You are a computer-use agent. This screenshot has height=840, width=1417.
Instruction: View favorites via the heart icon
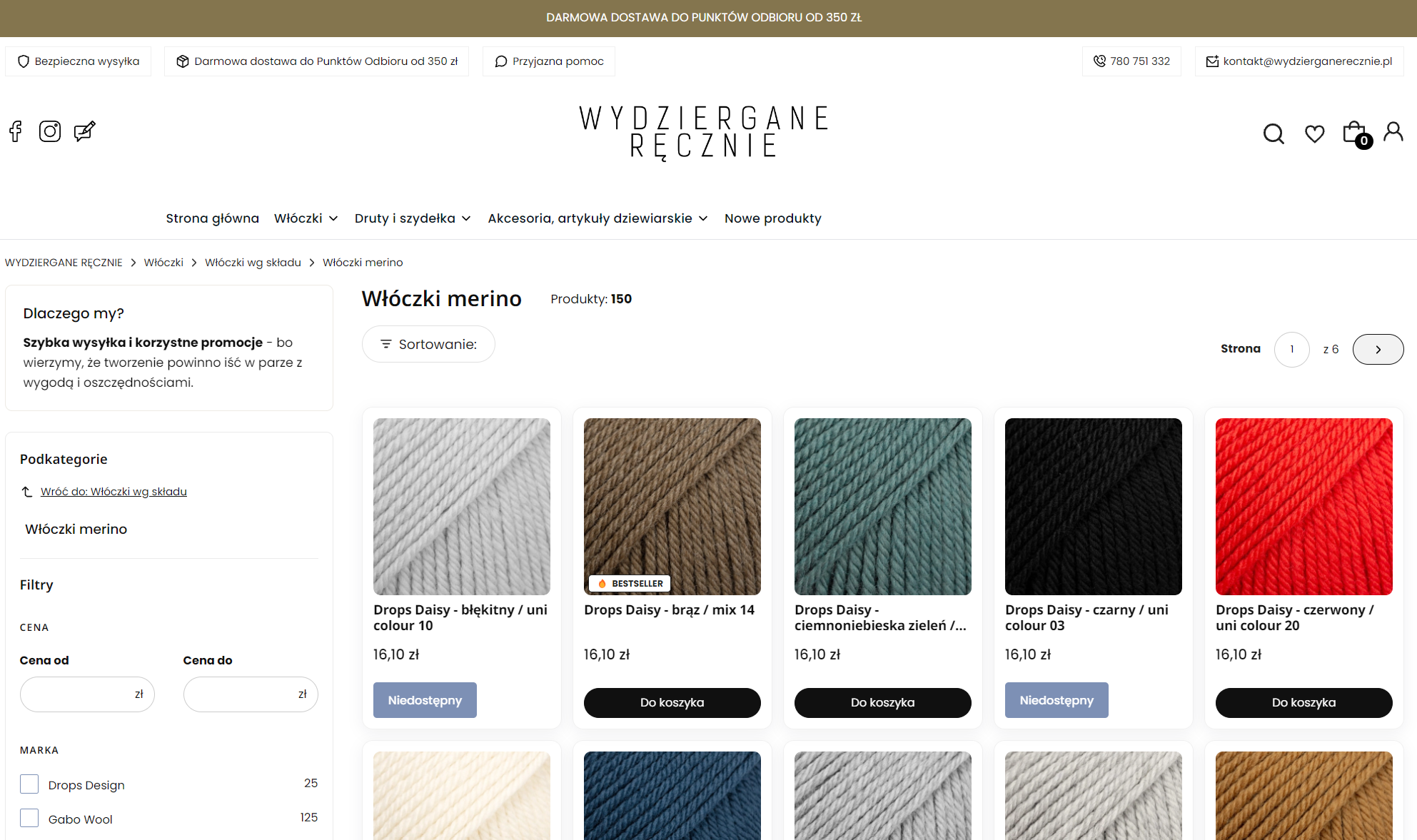pyautogui.click(x=1315, y=133)
